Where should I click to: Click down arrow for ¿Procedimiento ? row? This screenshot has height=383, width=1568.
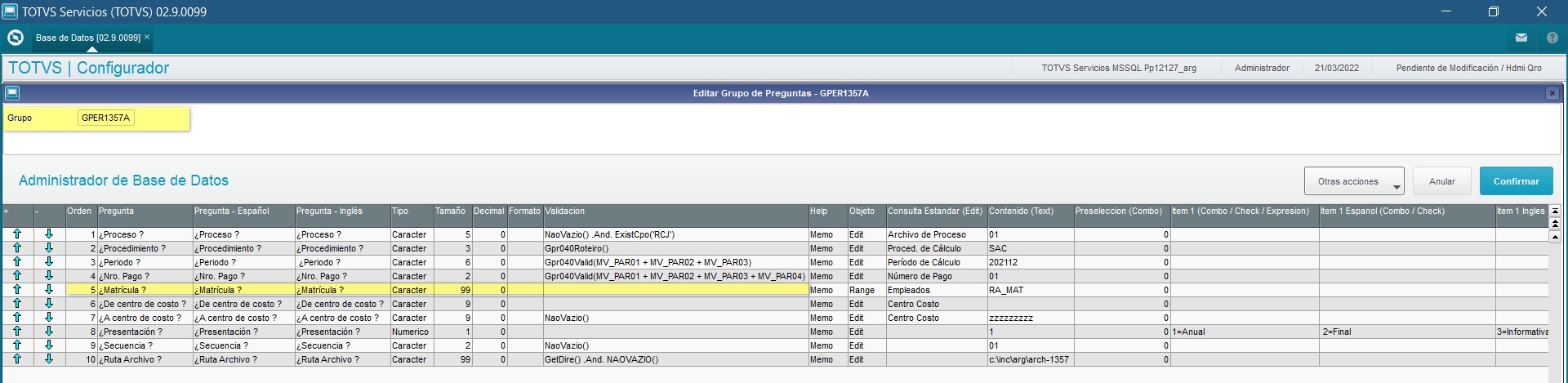(49, 248)
